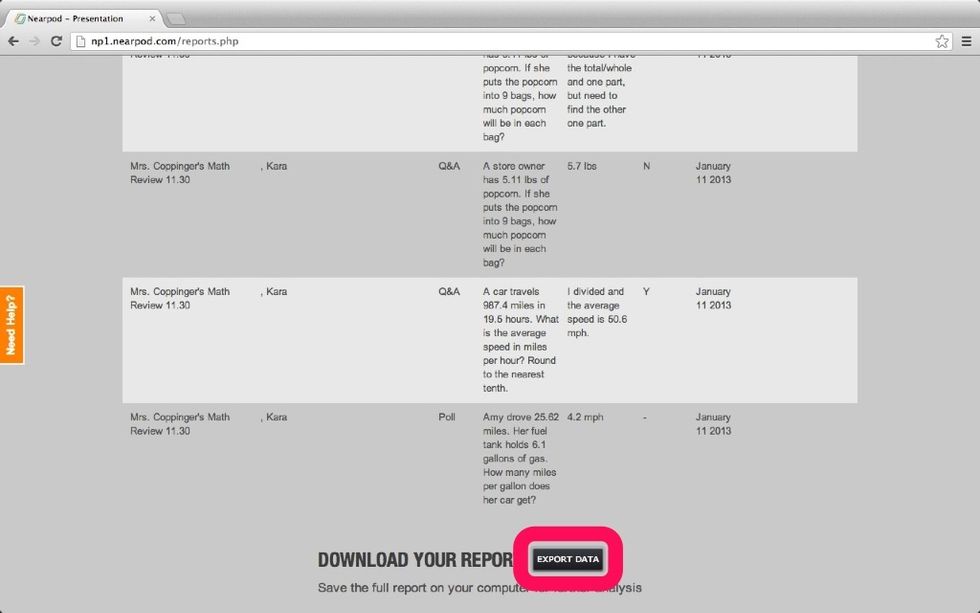
Task: Click the back navigation arrow
Action: pyautogui.click(x=13, y=41)
